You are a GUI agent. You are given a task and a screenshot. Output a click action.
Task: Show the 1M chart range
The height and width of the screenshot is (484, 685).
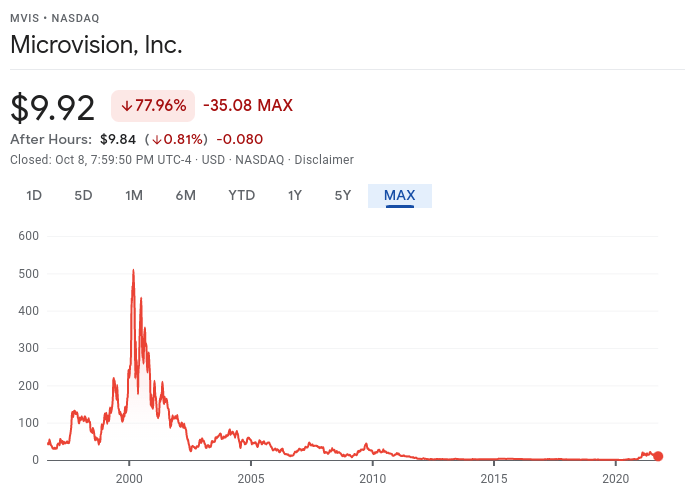[134, 195]
